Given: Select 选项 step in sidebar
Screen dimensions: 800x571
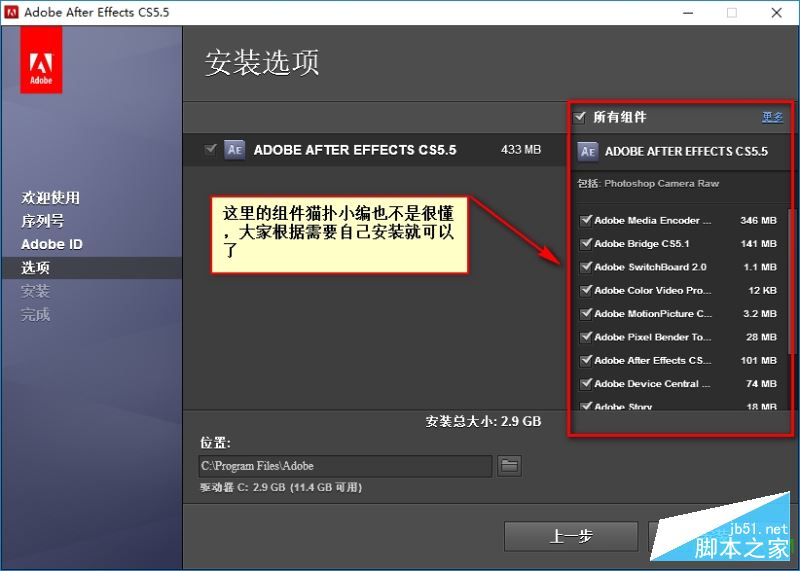Looking at the screenshot, I should pyautogui.click(x=35, y=267).
